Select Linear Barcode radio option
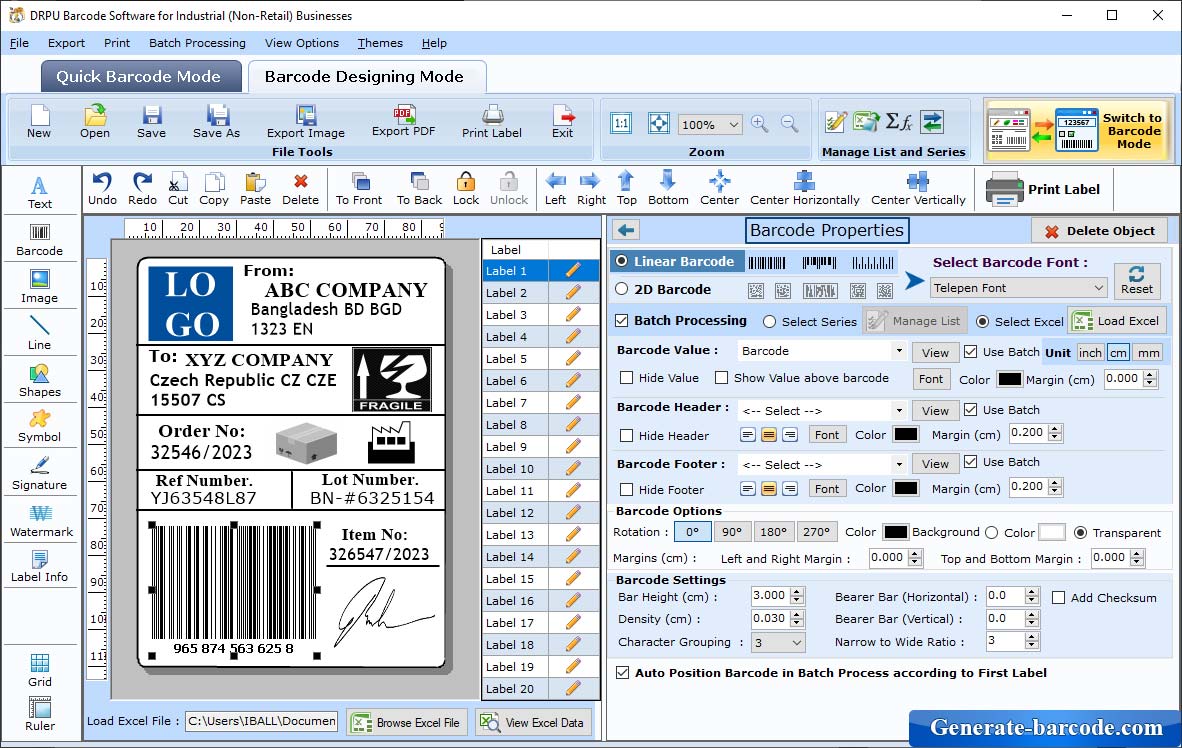 (x=621, y=261)
